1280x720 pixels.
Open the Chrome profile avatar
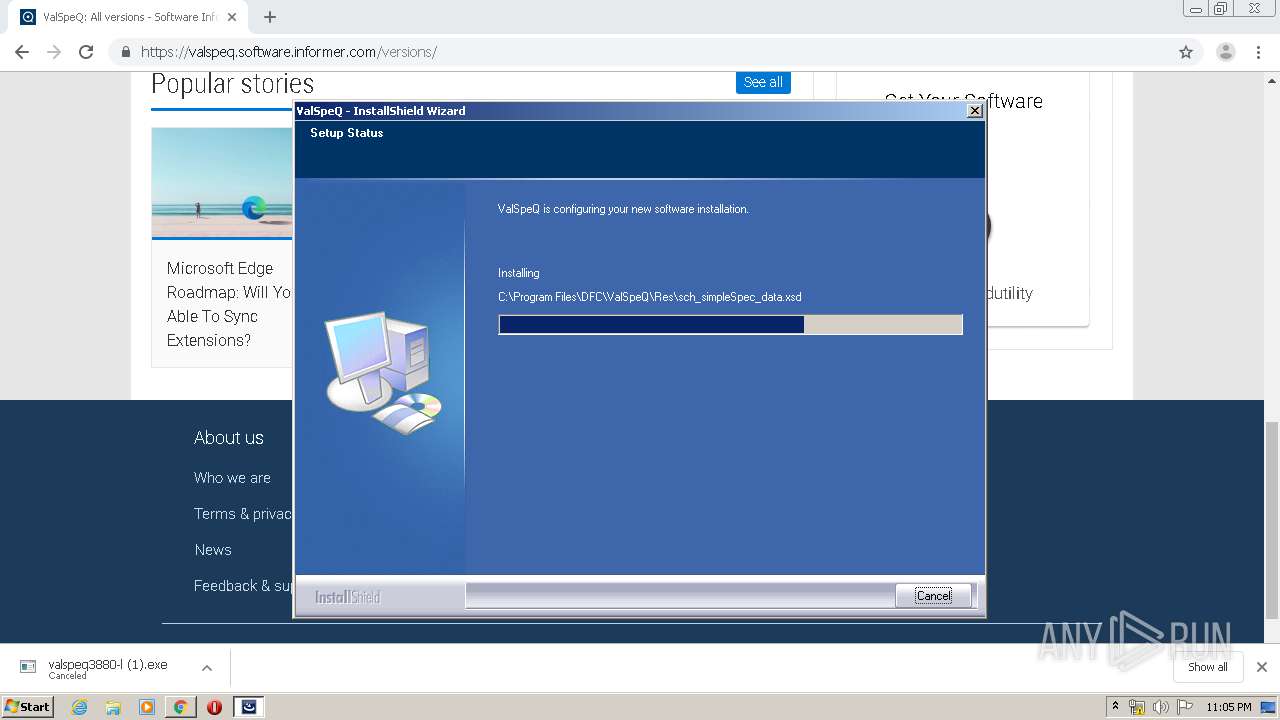point(1226,52)
